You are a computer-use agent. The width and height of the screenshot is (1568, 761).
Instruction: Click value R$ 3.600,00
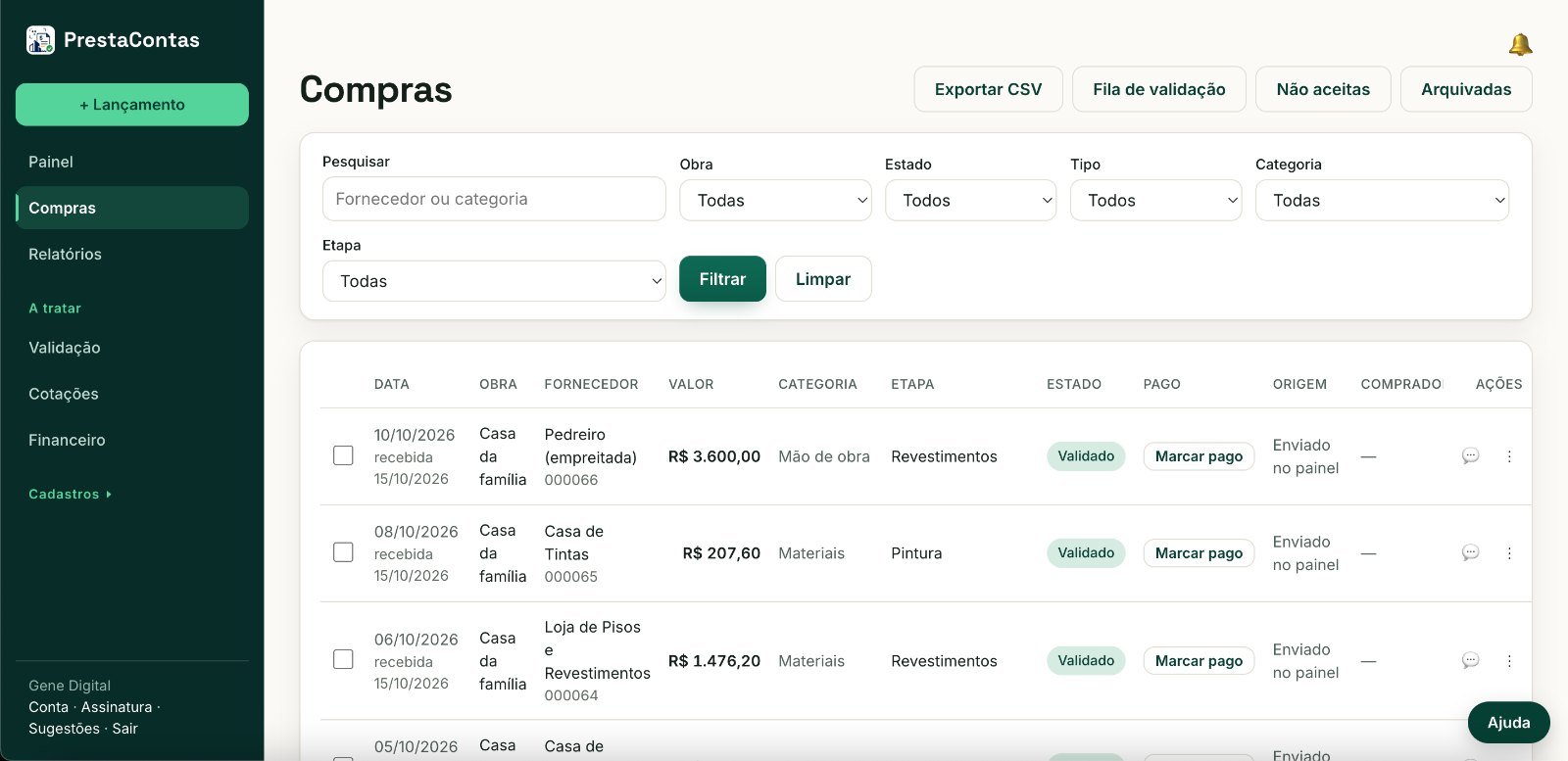tap(714, 456)
